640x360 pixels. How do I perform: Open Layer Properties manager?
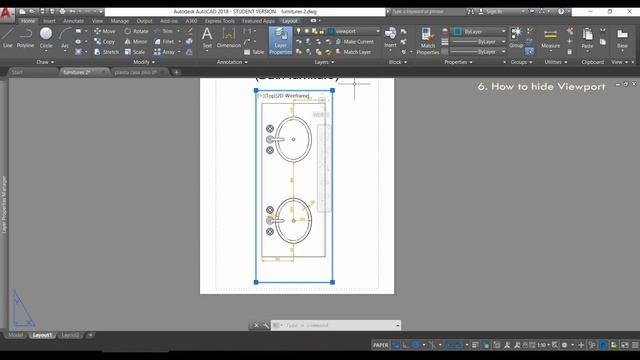pos(280,41)
